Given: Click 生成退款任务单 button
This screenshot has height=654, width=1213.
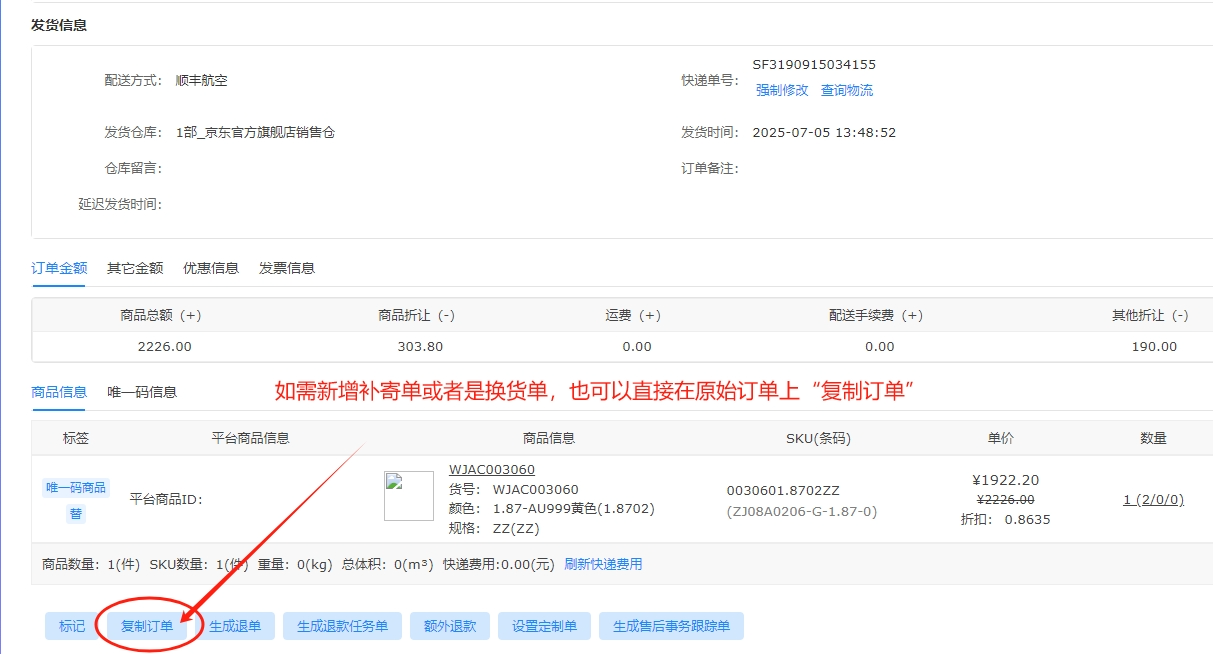Looking at the screenshot, I should coord(342,626).
